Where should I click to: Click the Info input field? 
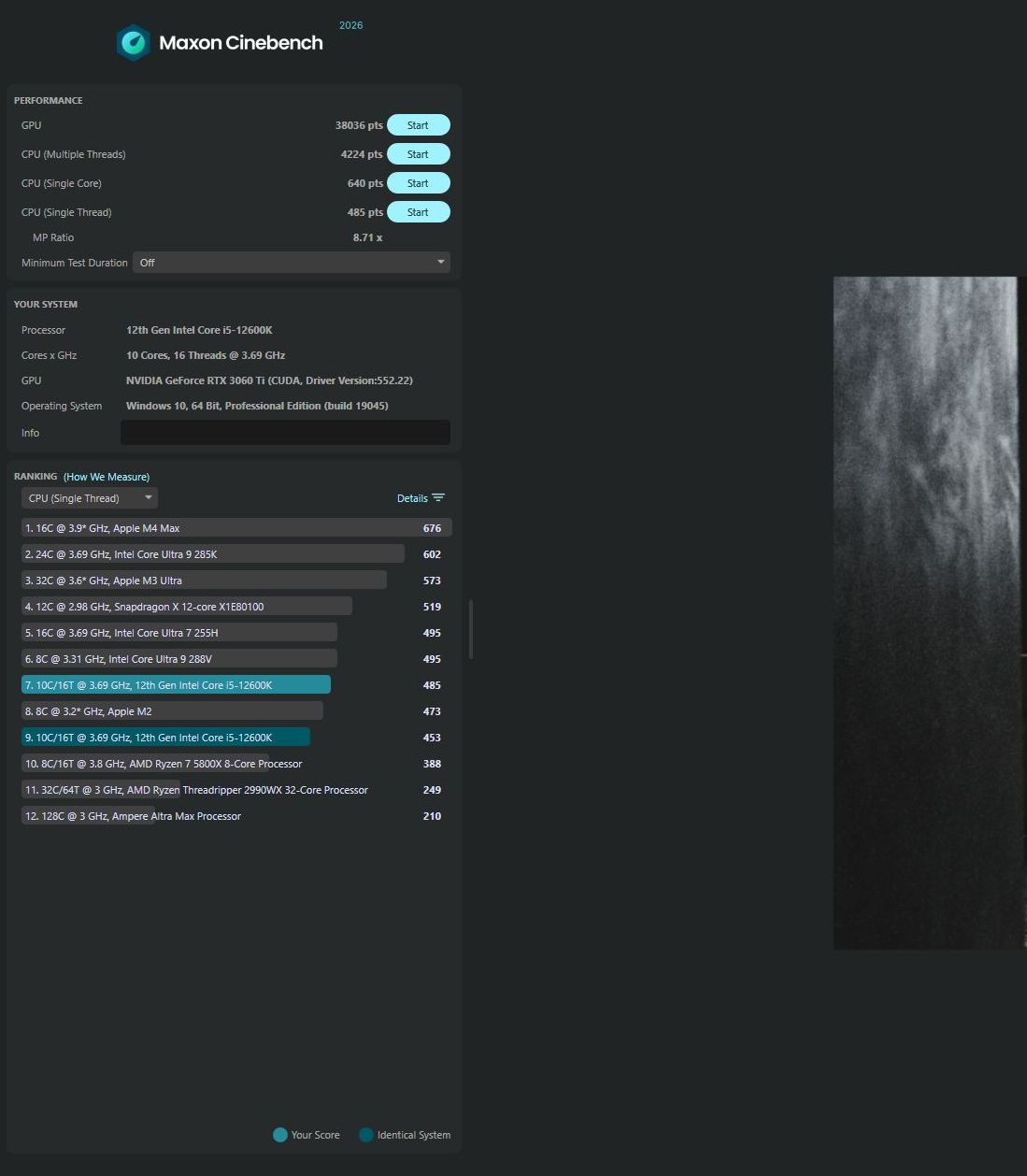pyautogui.click(x=285, y=433)
